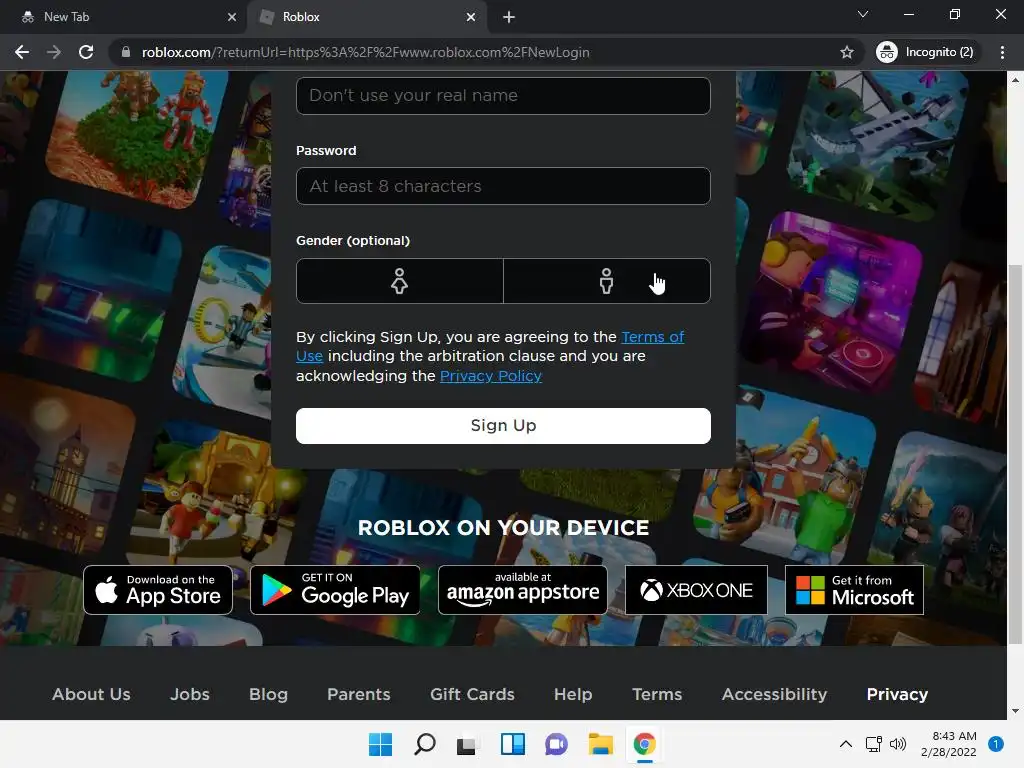Expand the tab search chevron dropdown
Screen dimensions: 1024x768
point(863,14)
